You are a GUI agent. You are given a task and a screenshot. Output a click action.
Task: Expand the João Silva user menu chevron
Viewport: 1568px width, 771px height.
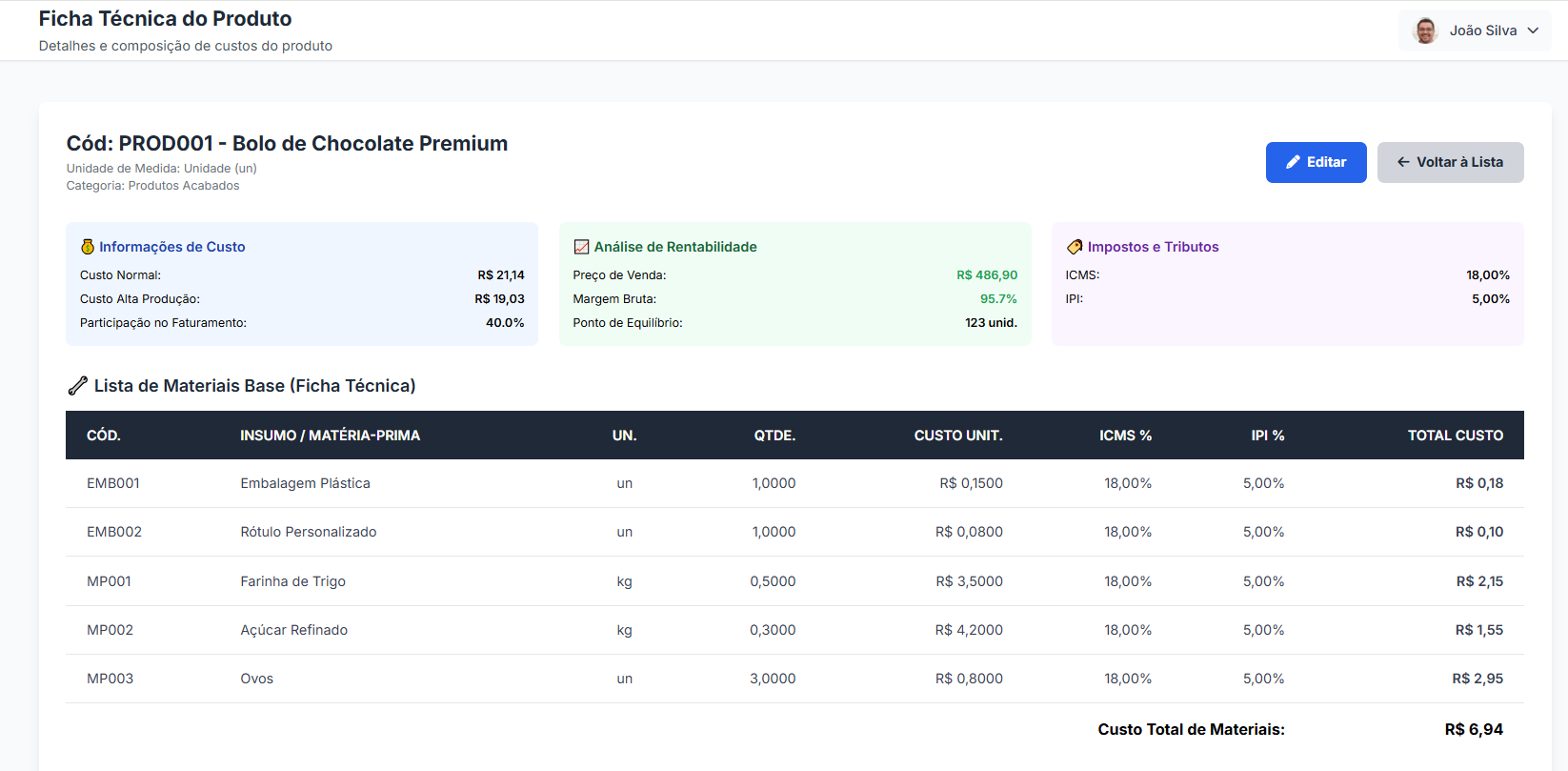(1533, 30)
